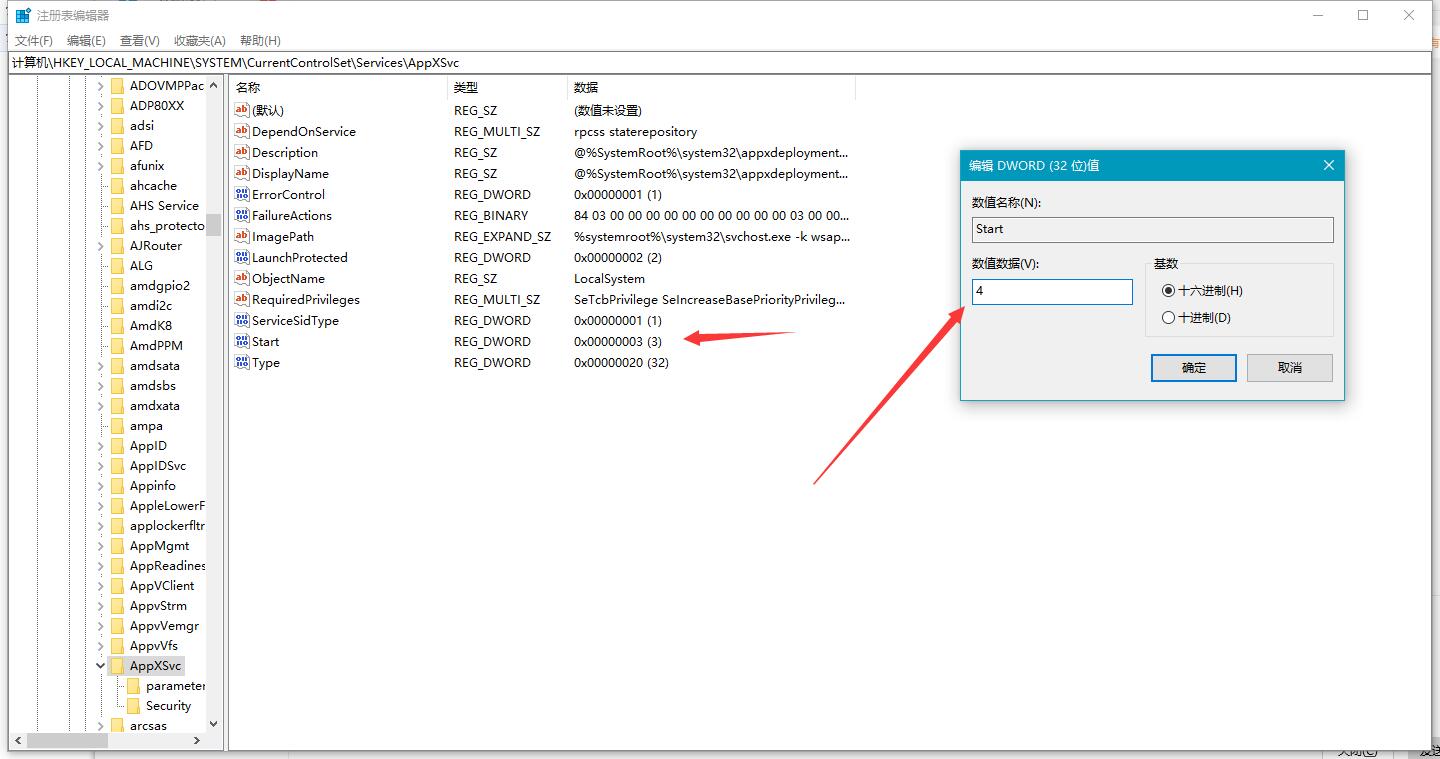Click the Appinfo folder icon
Screen dimensions: 1440x759
click(118, 486)
